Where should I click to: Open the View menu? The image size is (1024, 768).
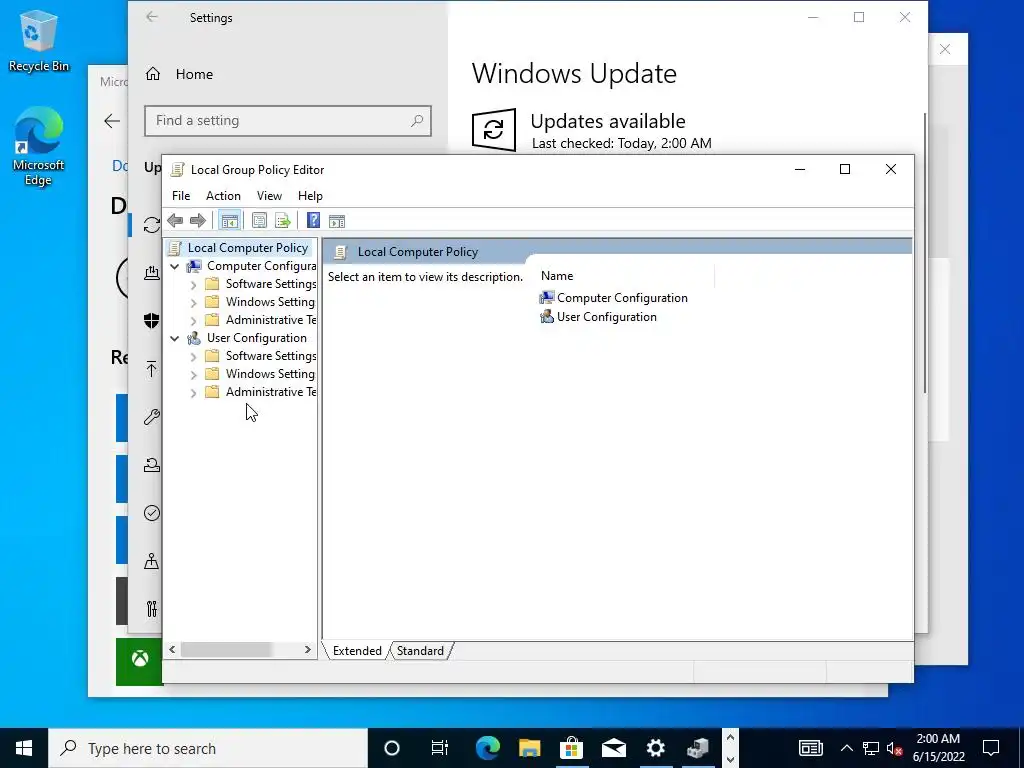pos(269,196)
